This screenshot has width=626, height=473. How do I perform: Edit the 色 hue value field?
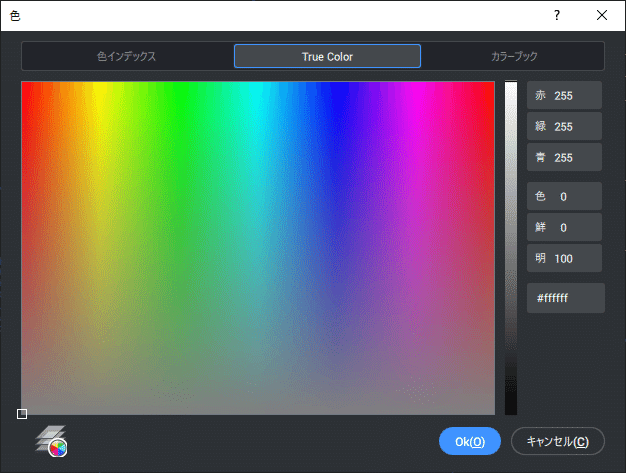pos(564,196)
